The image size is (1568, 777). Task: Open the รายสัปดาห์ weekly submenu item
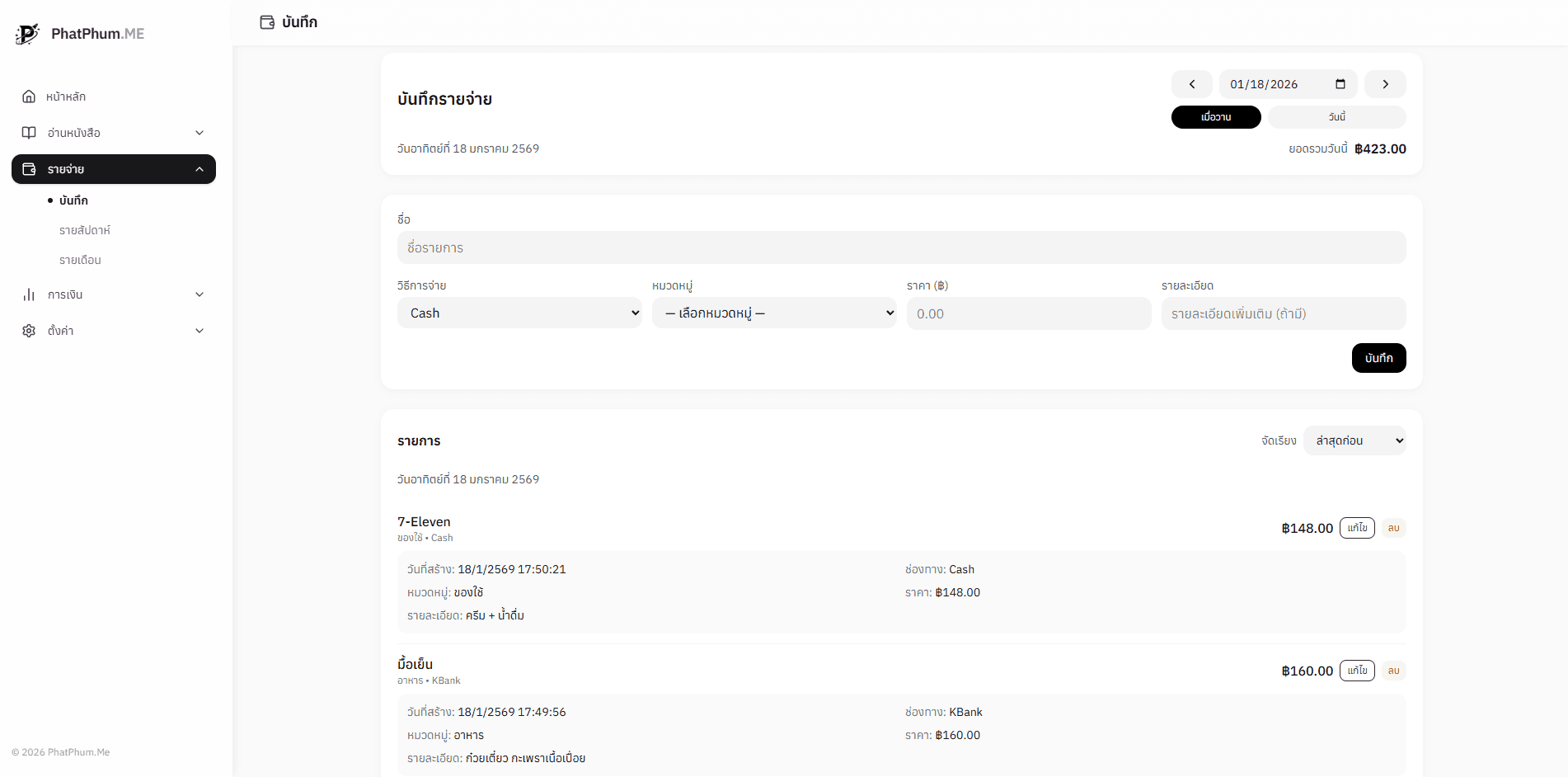pyautogui.click(x=85, y=230)
